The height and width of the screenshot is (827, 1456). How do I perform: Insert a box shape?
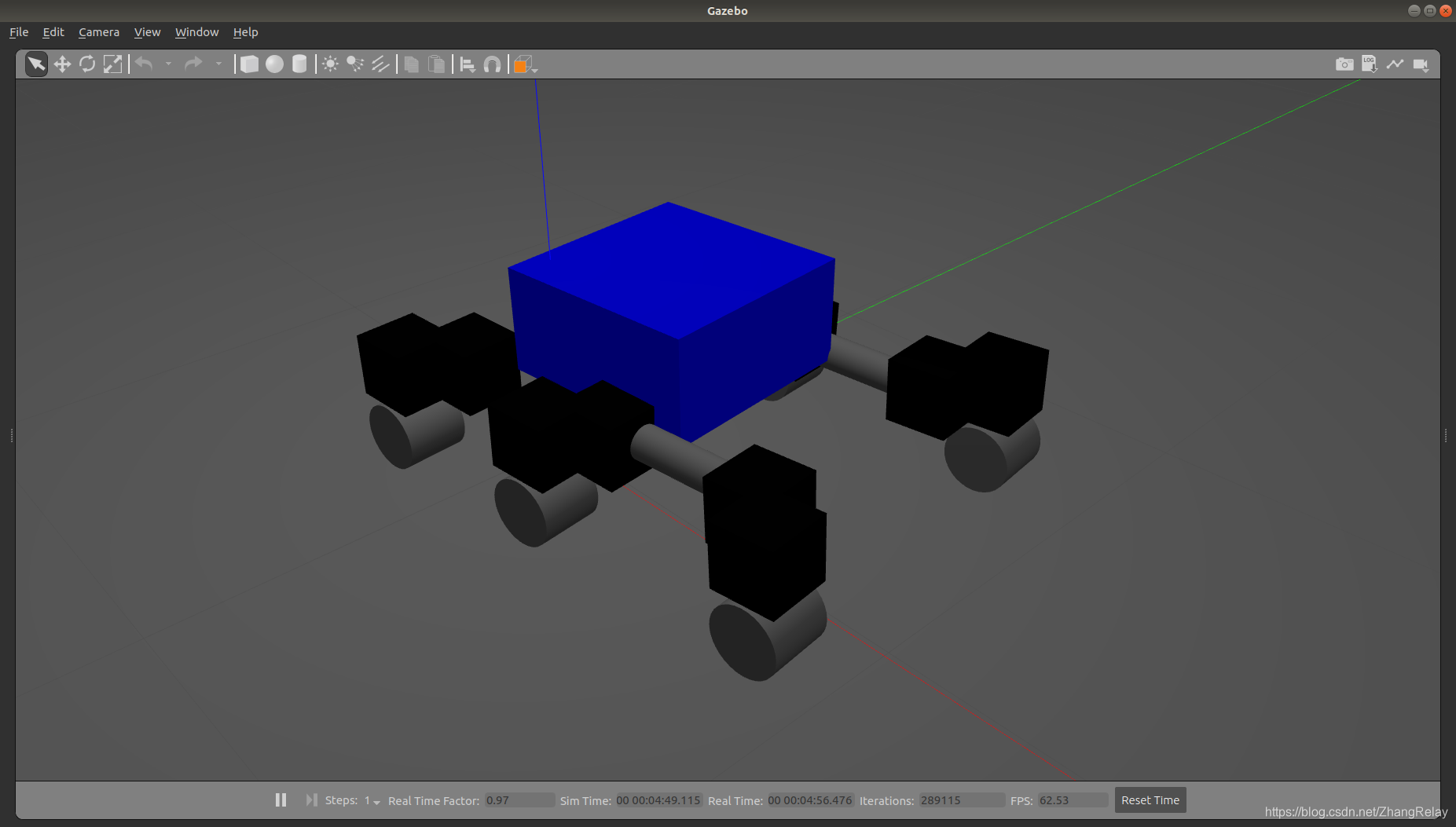click(x=249, y=64)
